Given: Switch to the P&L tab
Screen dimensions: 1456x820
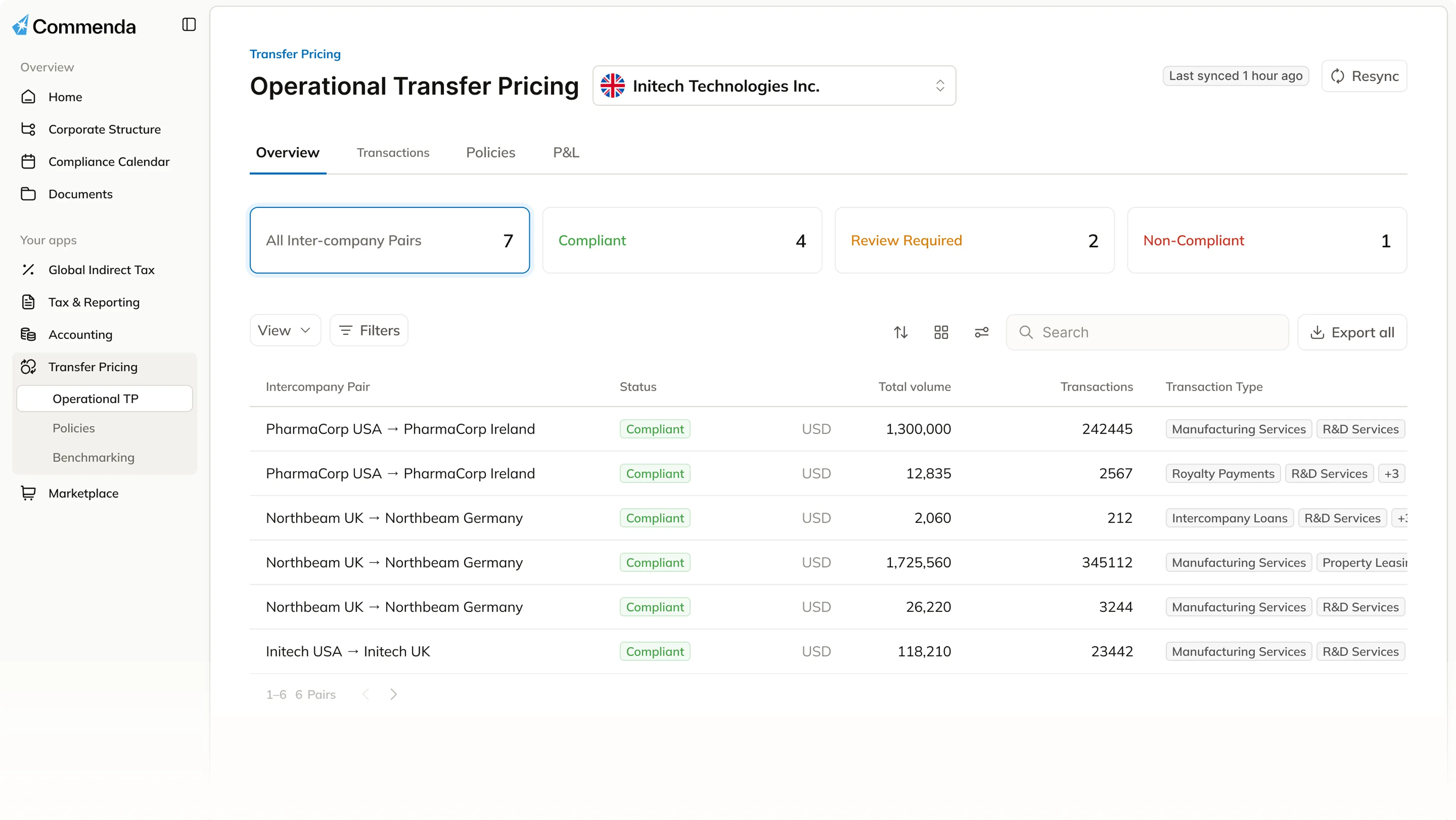Looking at the screenshot, I should pyautogui.click(x=566, y=153).
